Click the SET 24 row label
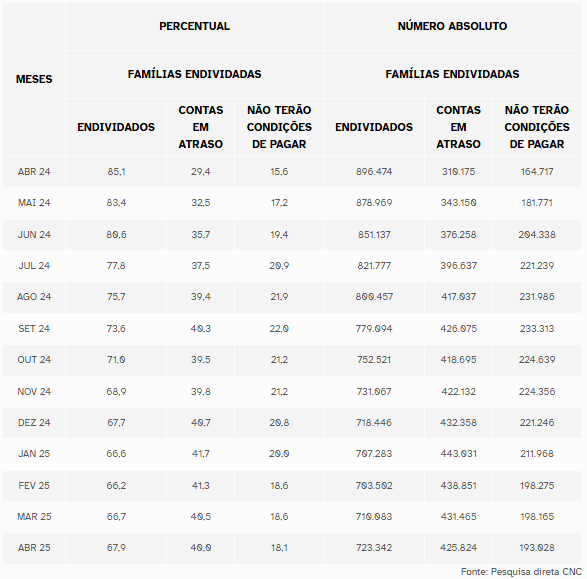This screenshot has width=587, height=579. [34, 329]
